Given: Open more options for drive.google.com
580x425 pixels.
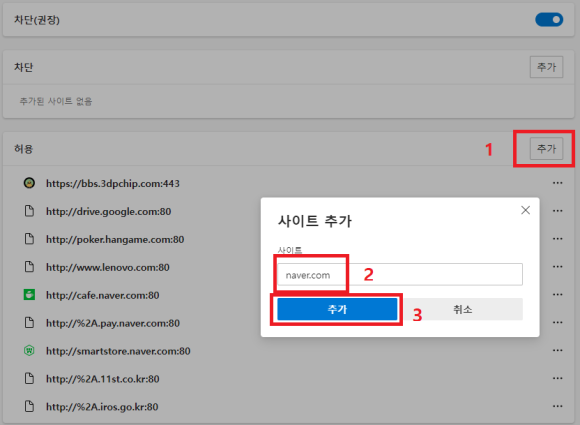Looking at the screenshot, I should (x=557, y=211).
